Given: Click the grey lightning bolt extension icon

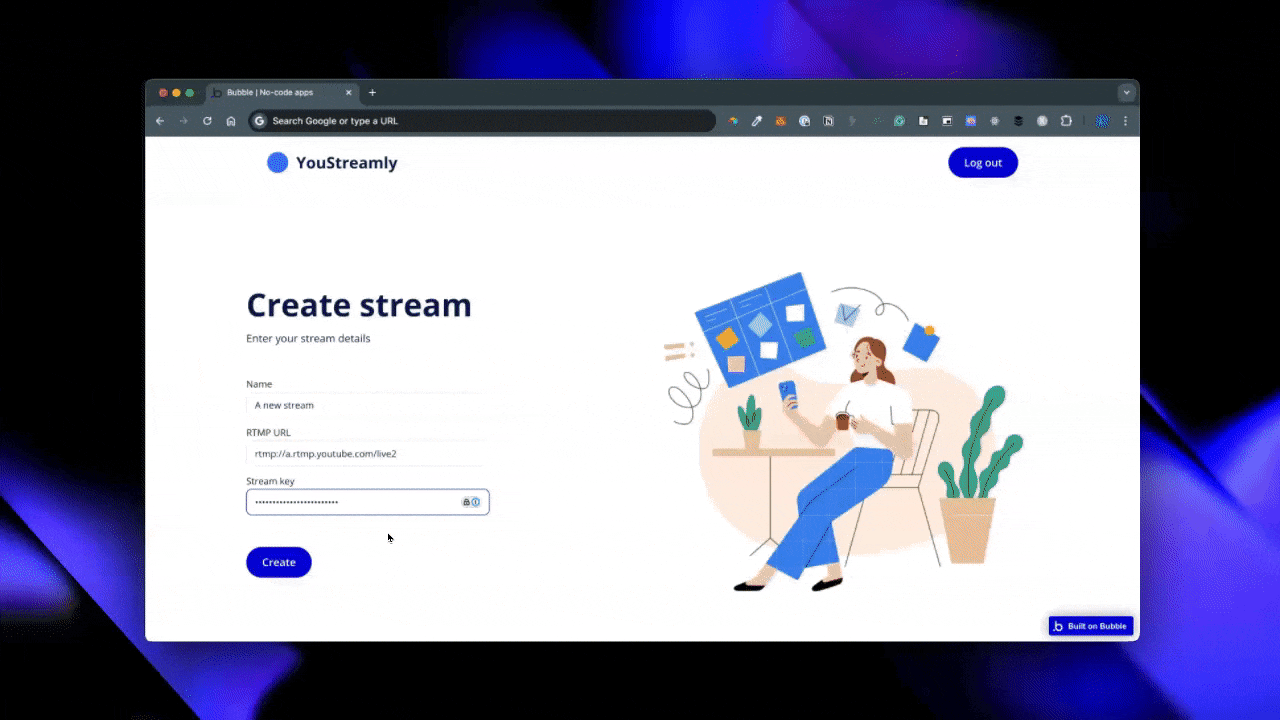Looking at the screenshot, I should tap(852, 121).
